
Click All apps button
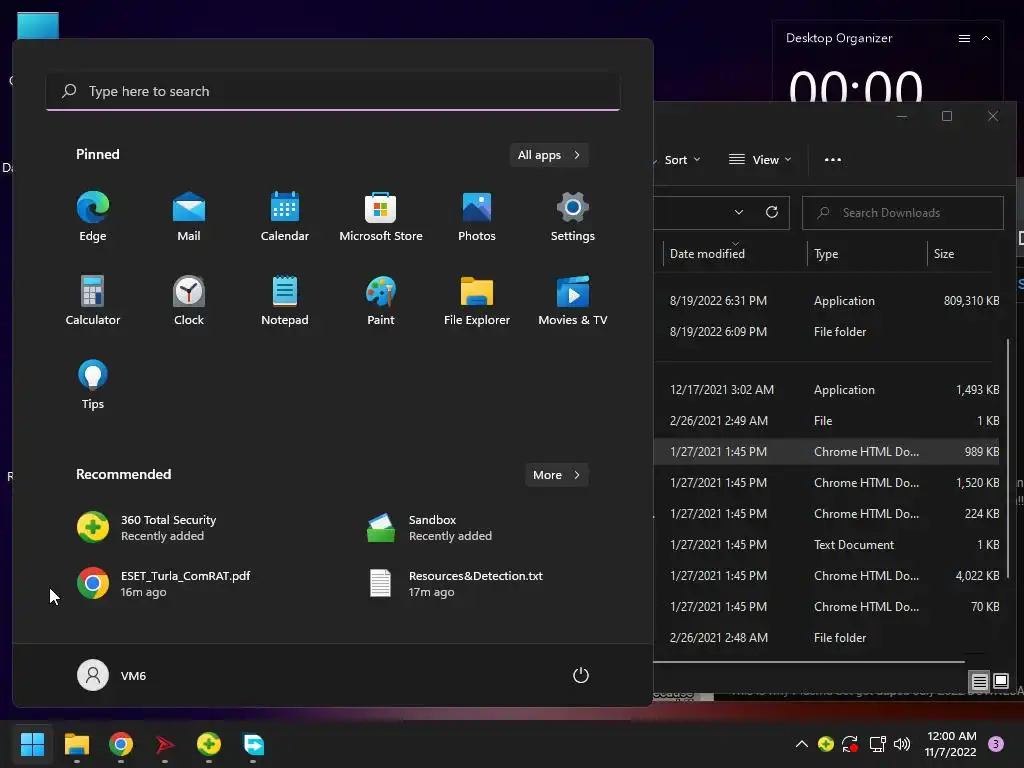[x=549, y=155]
